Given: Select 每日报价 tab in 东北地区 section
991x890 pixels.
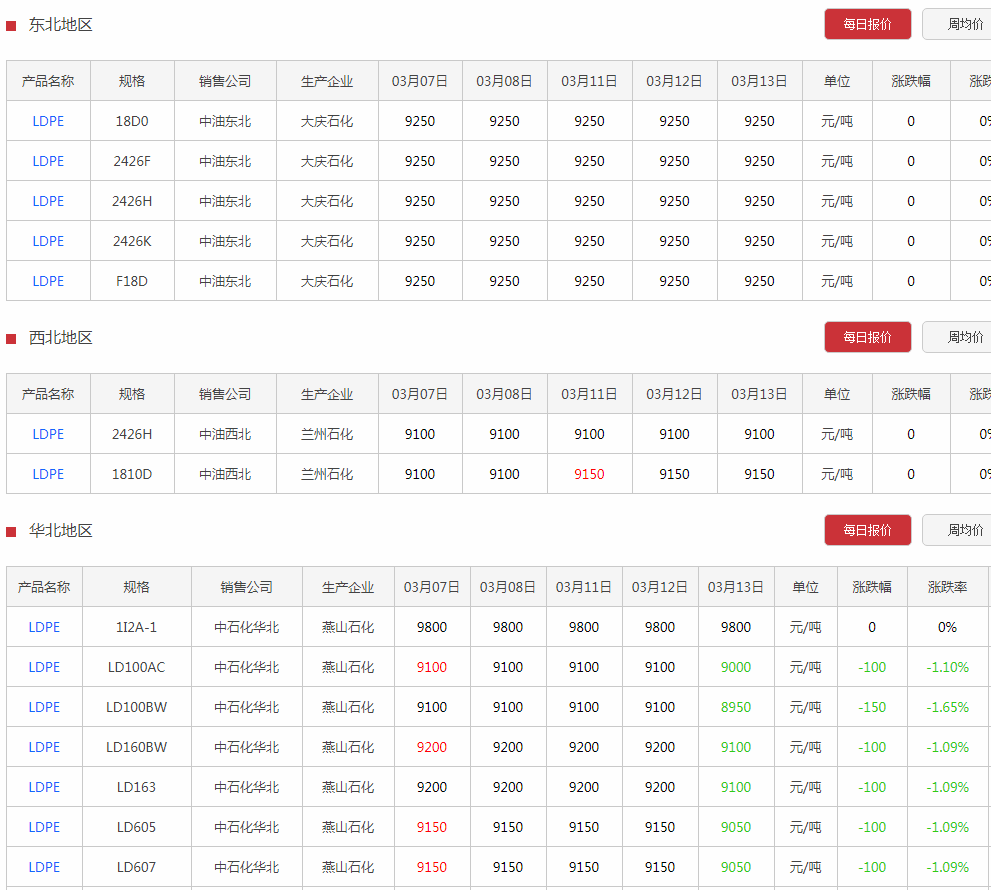Looking at the screenshot, I should (867, 24).
